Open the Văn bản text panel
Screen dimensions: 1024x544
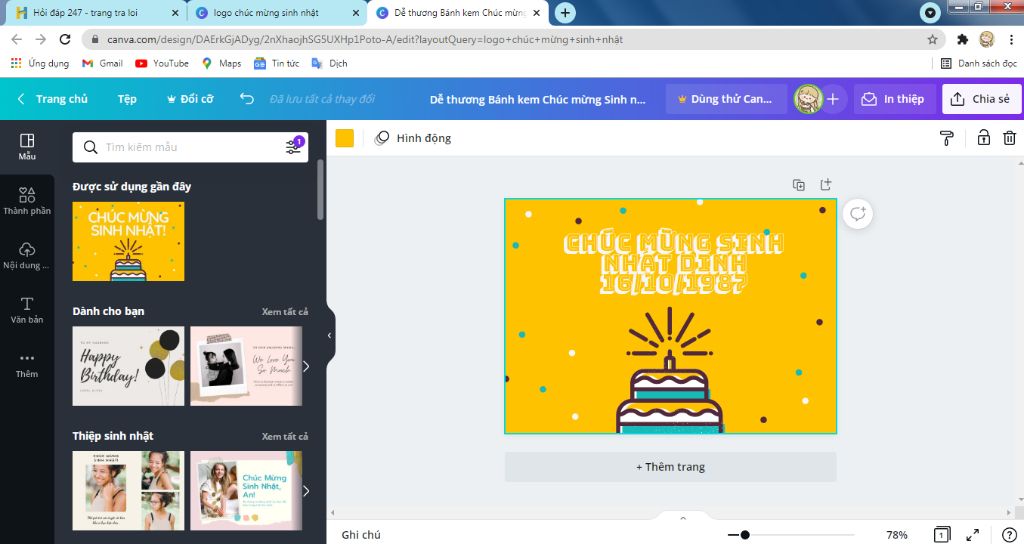[x=27, y=310]
